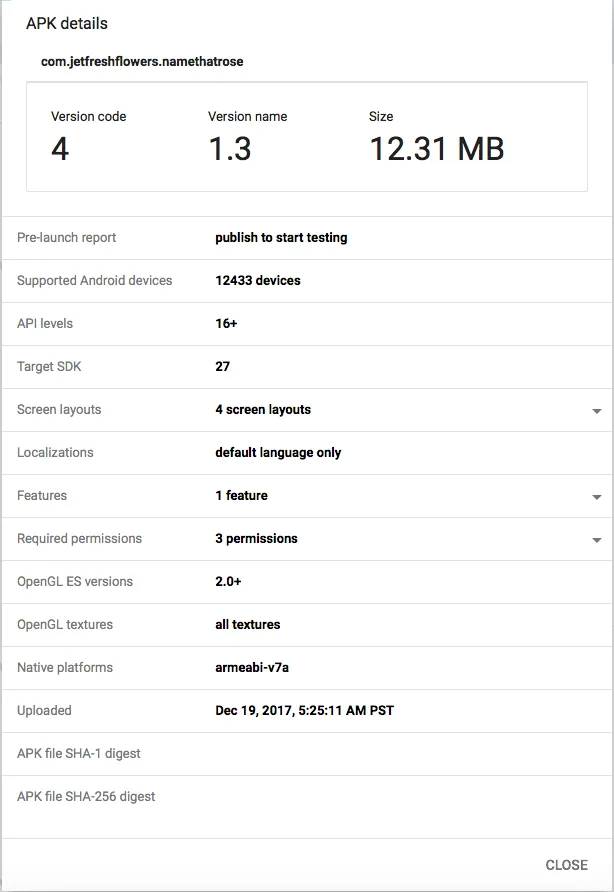Click the Target SDK value 27
The width and height of the screenshot is (614, 892).
[x=222, y=366]
